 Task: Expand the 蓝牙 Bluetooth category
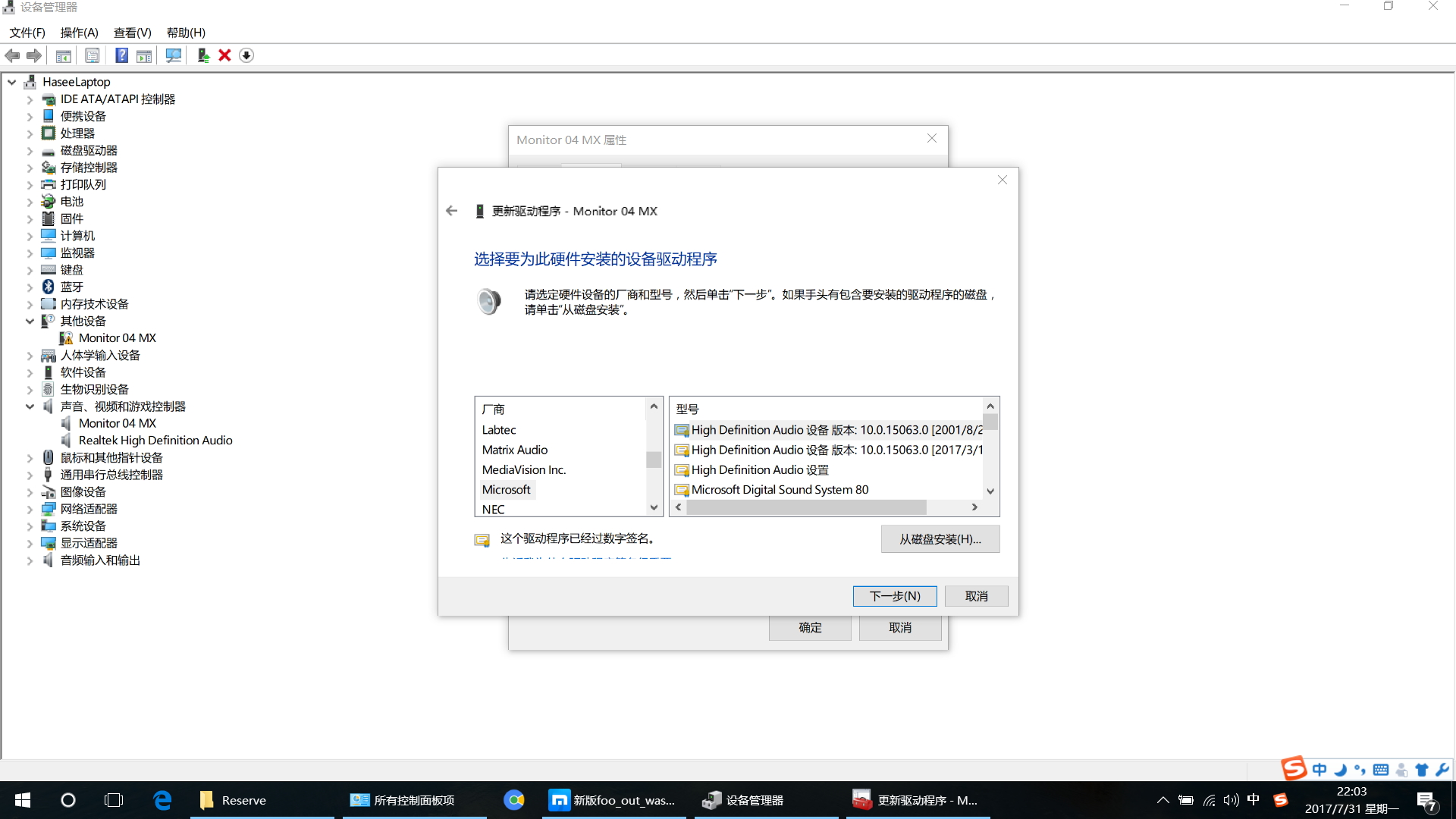click(30, 287)
